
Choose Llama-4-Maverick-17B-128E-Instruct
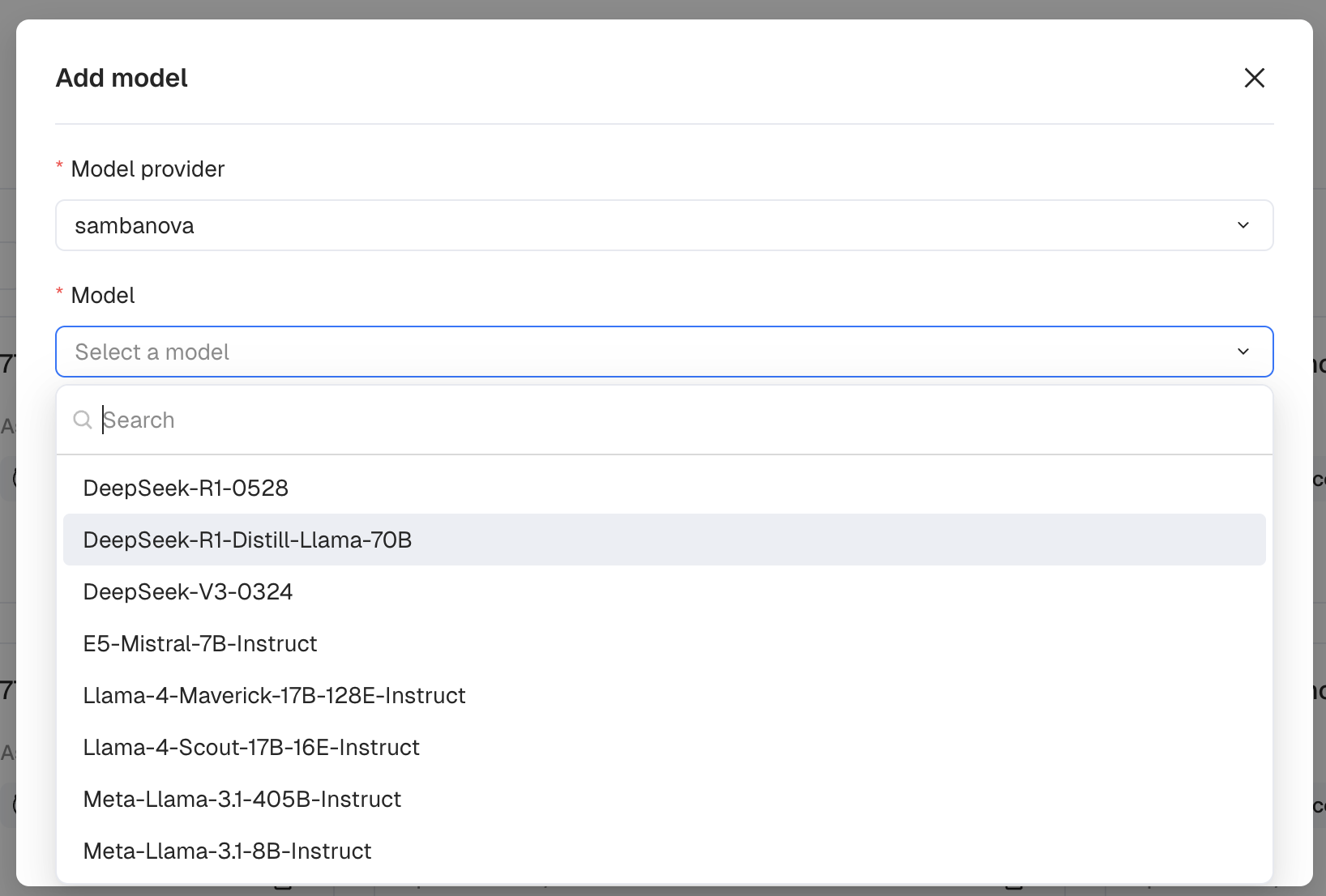pyautogui.click(x=664, y=695)
